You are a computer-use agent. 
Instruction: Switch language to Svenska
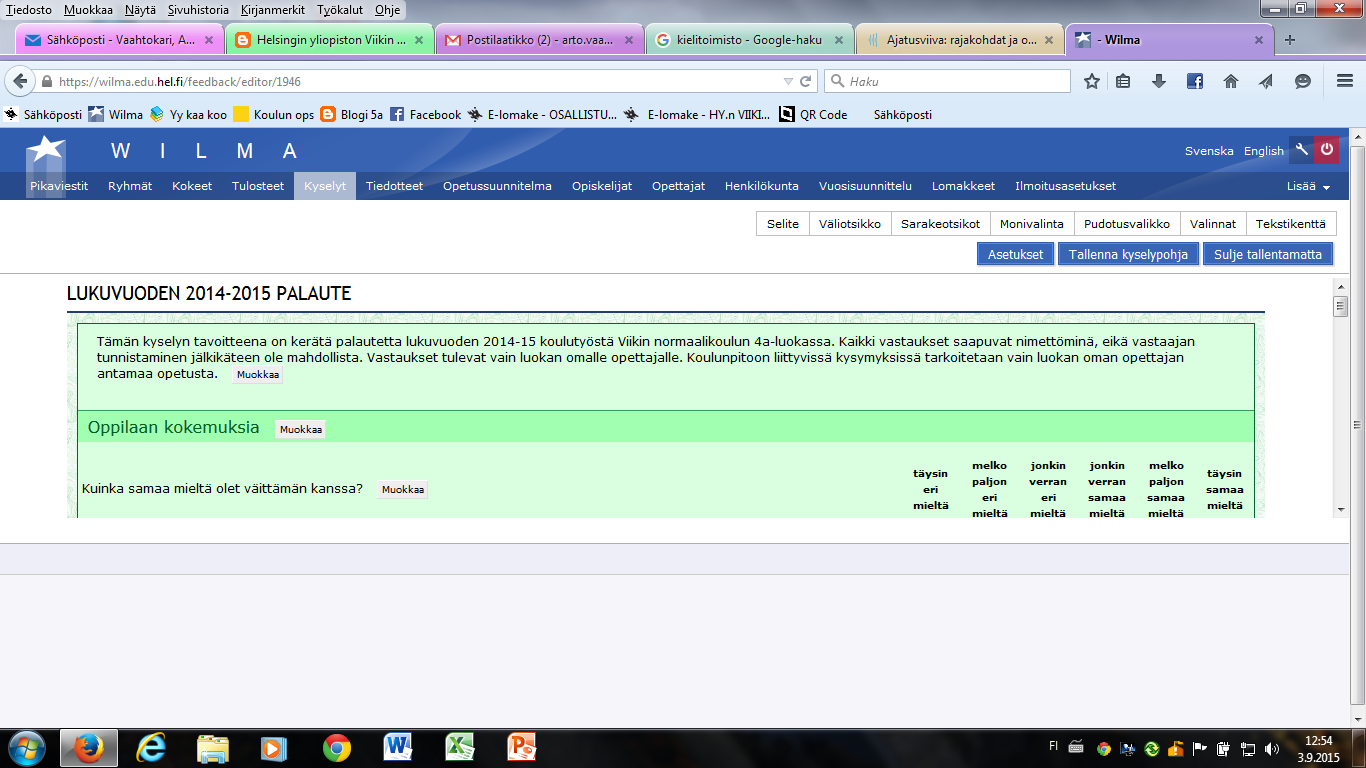tap(1209, 151)
